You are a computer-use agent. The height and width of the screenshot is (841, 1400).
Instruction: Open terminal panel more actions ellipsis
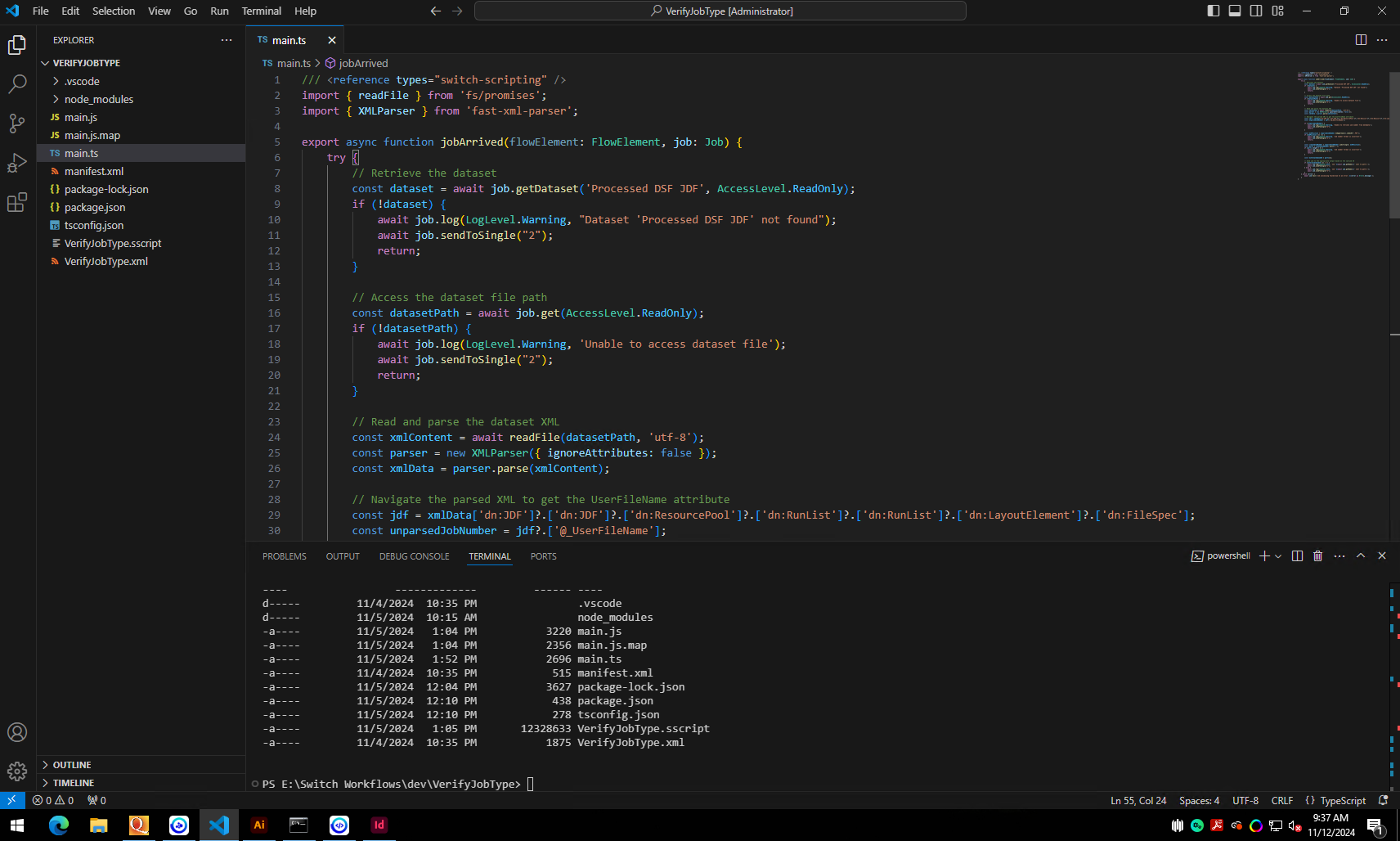[x=1339, y=556]
